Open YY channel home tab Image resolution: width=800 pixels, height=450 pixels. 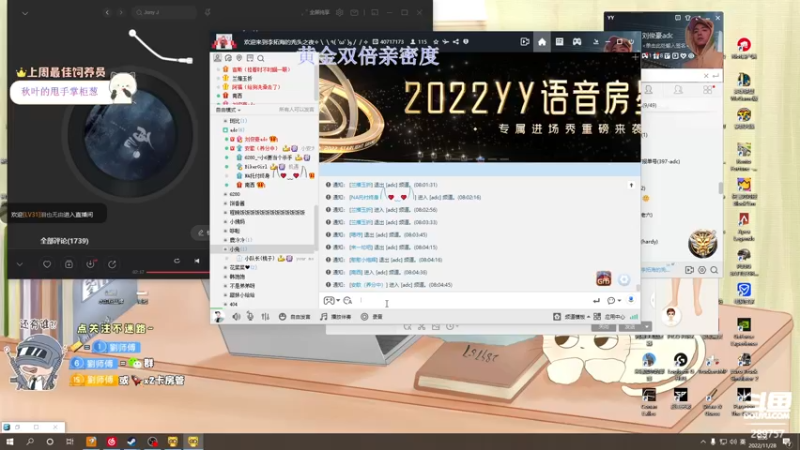click(542, 42)
